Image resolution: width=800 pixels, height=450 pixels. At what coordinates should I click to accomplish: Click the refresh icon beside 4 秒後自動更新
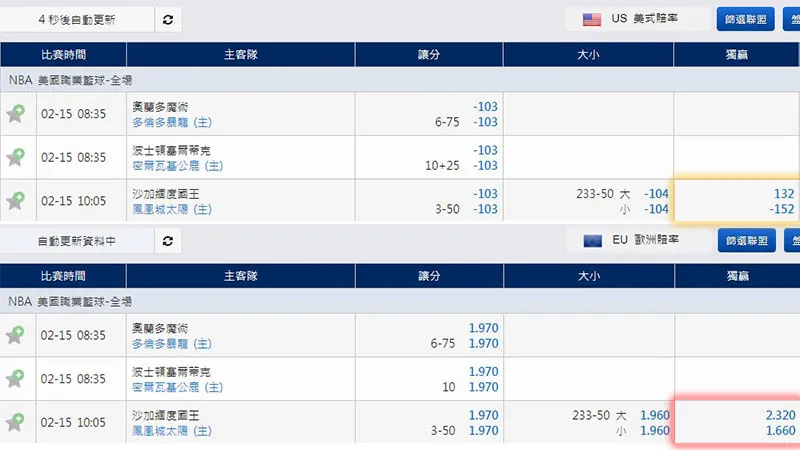167,19
